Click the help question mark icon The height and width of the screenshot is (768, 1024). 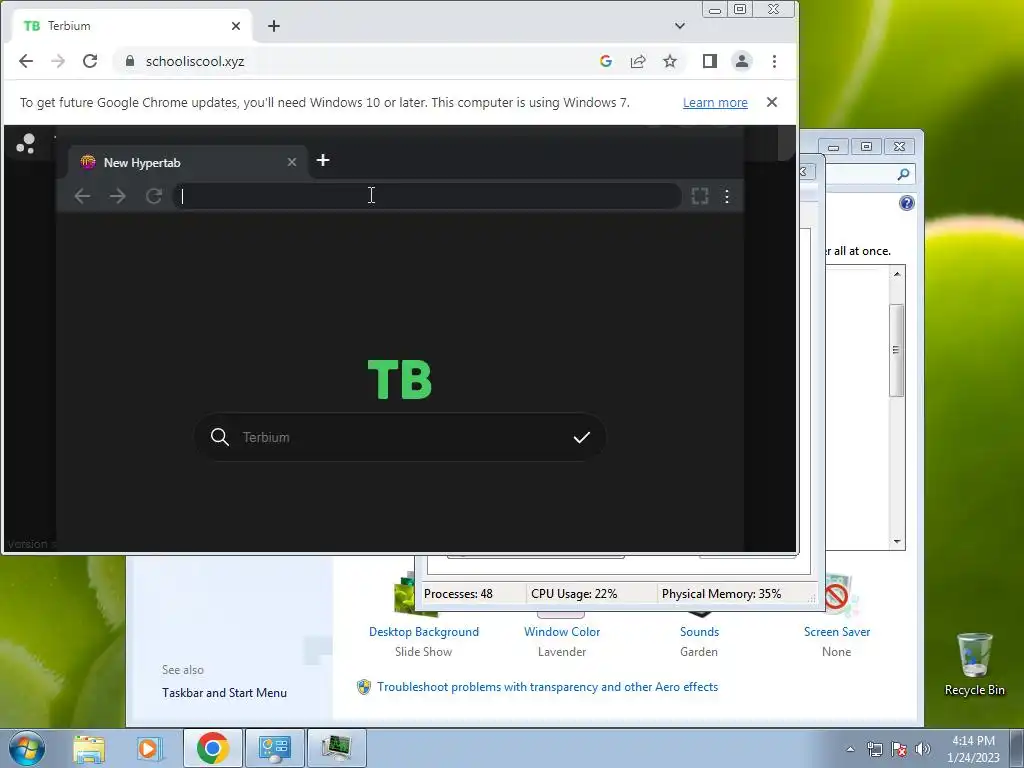(906, 203)
